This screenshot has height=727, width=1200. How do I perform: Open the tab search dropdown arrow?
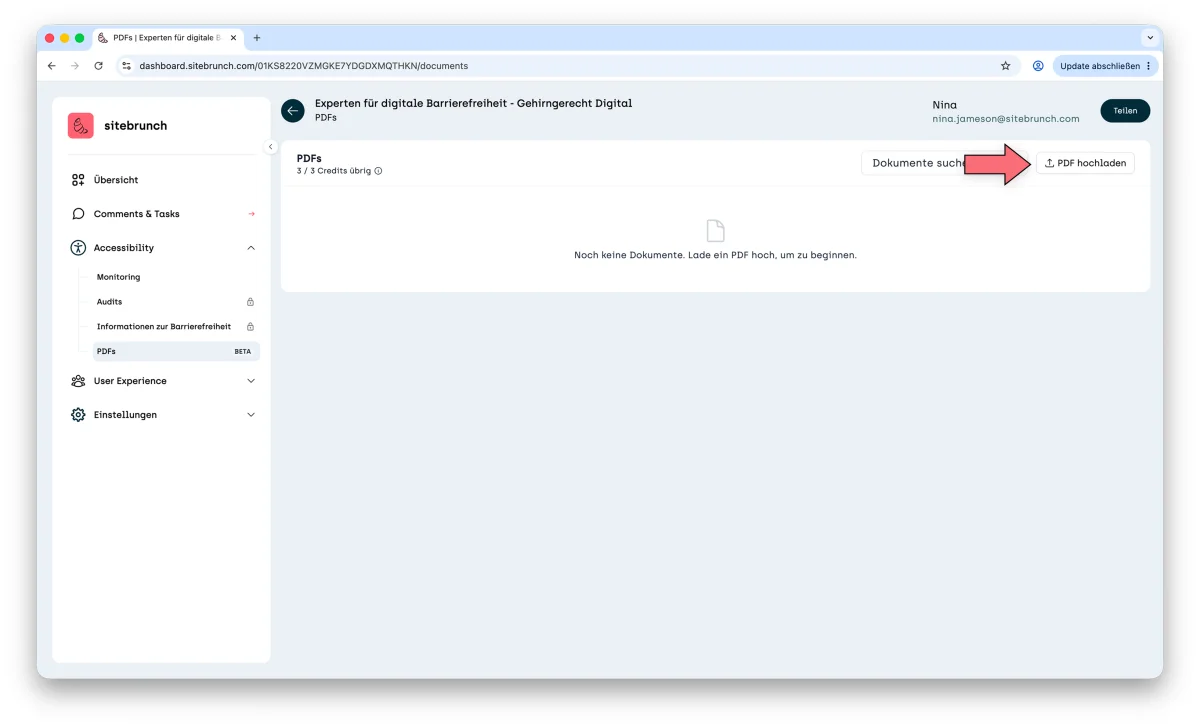coord(1150,38)
